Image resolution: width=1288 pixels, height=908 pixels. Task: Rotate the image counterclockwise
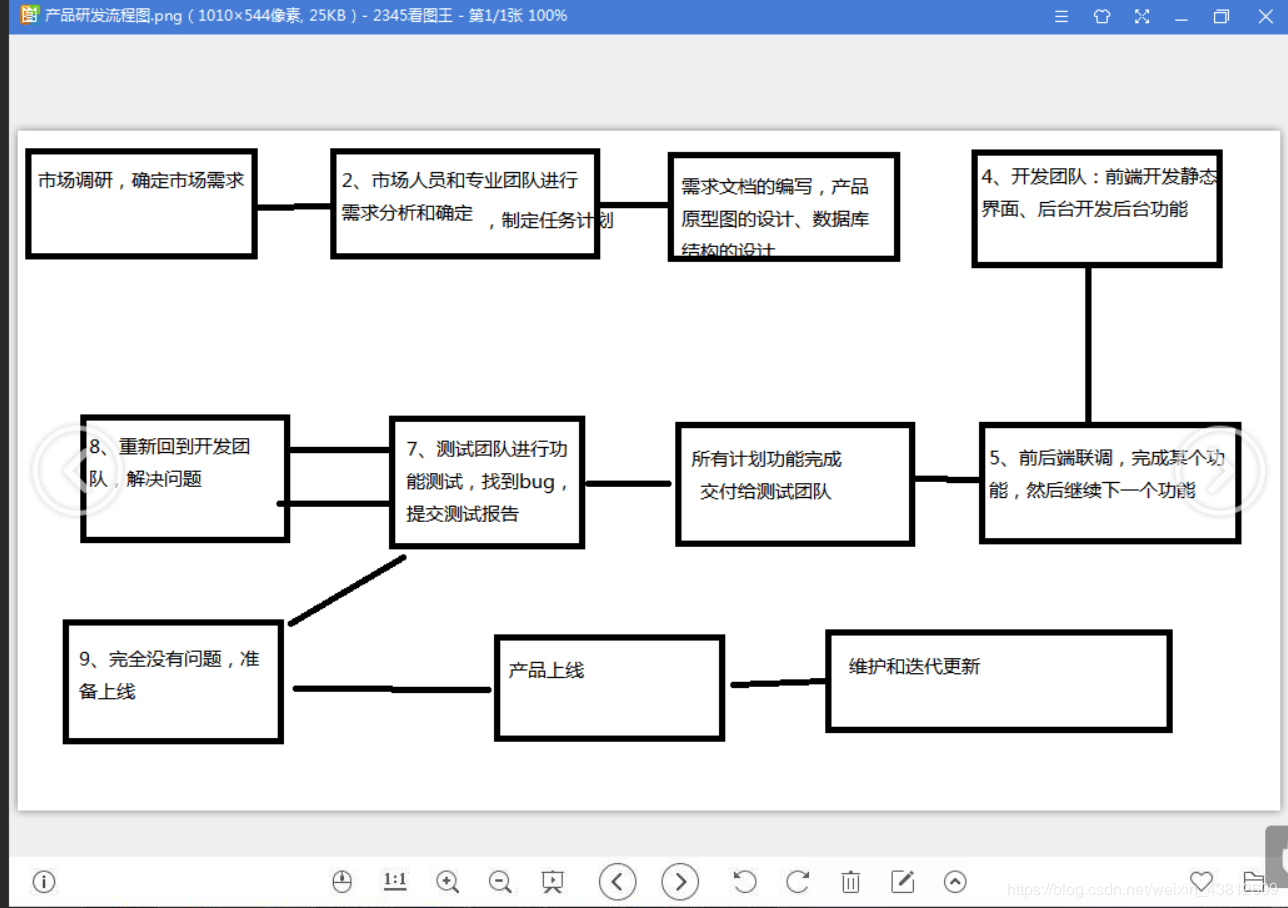(745, 881)
